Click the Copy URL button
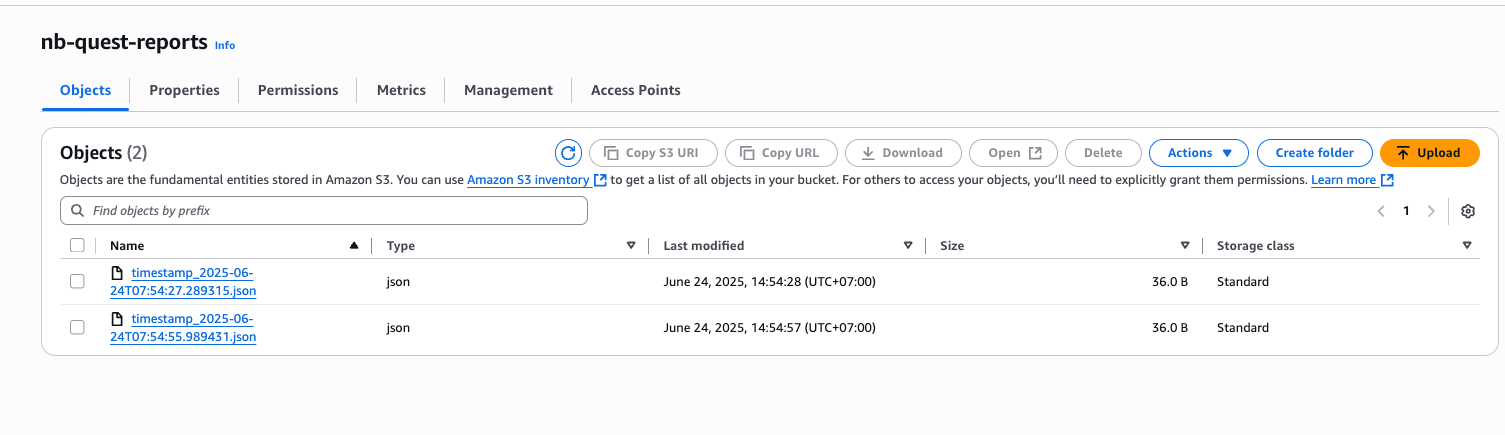The height and width of the screenshot is (435, 1505). 780,153
